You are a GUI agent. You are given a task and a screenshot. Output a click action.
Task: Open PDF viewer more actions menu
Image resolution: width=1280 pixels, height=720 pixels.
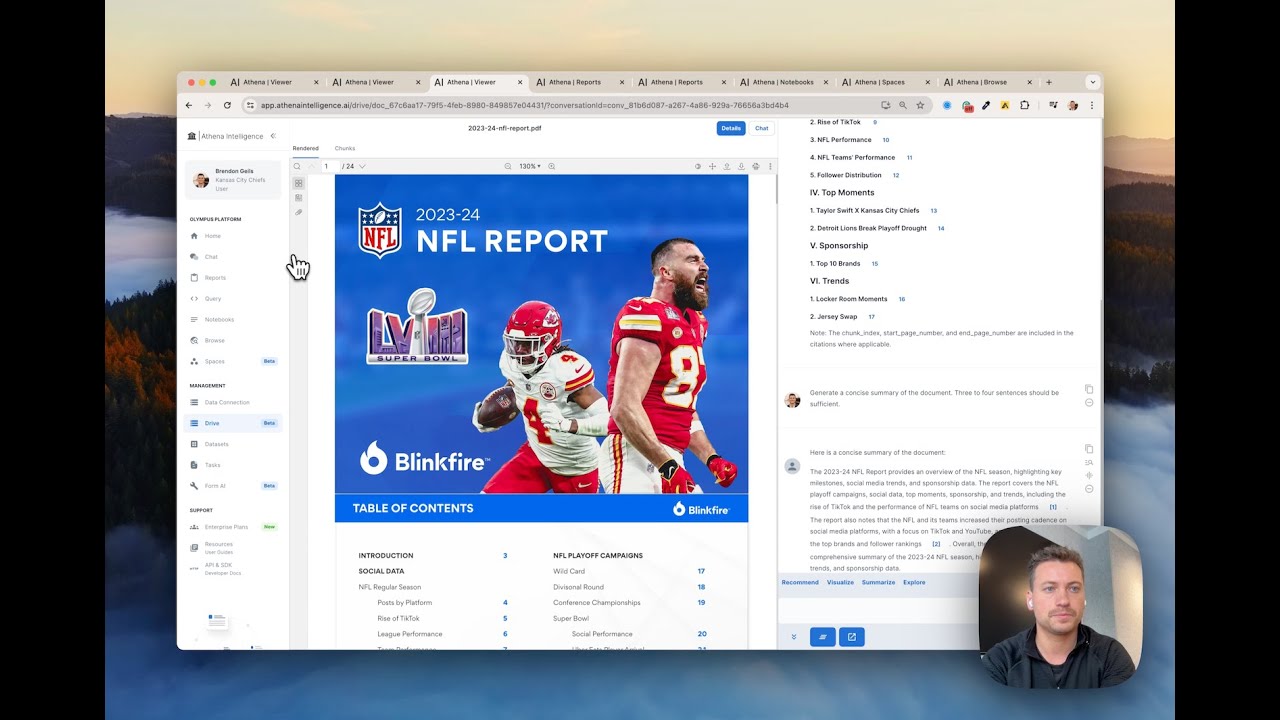click(x=770, y=166)
